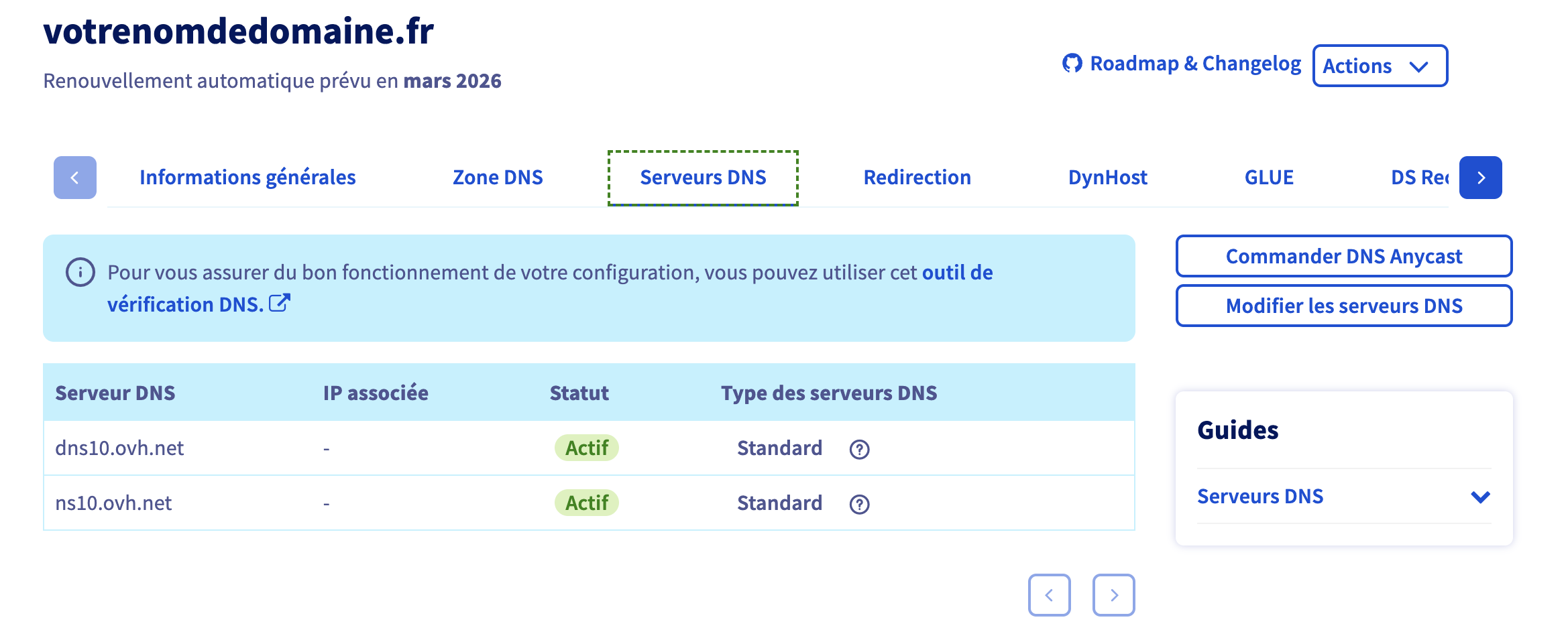Open the Actions dropdown
1568x642 pixels.
point(1380,66)
